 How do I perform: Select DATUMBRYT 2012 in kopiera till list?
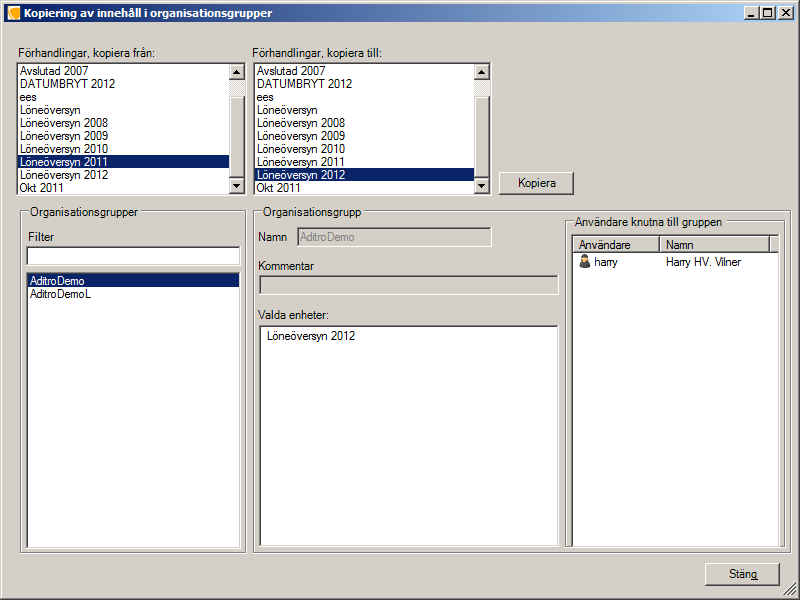pyautogui.click(x=364, y=84)
